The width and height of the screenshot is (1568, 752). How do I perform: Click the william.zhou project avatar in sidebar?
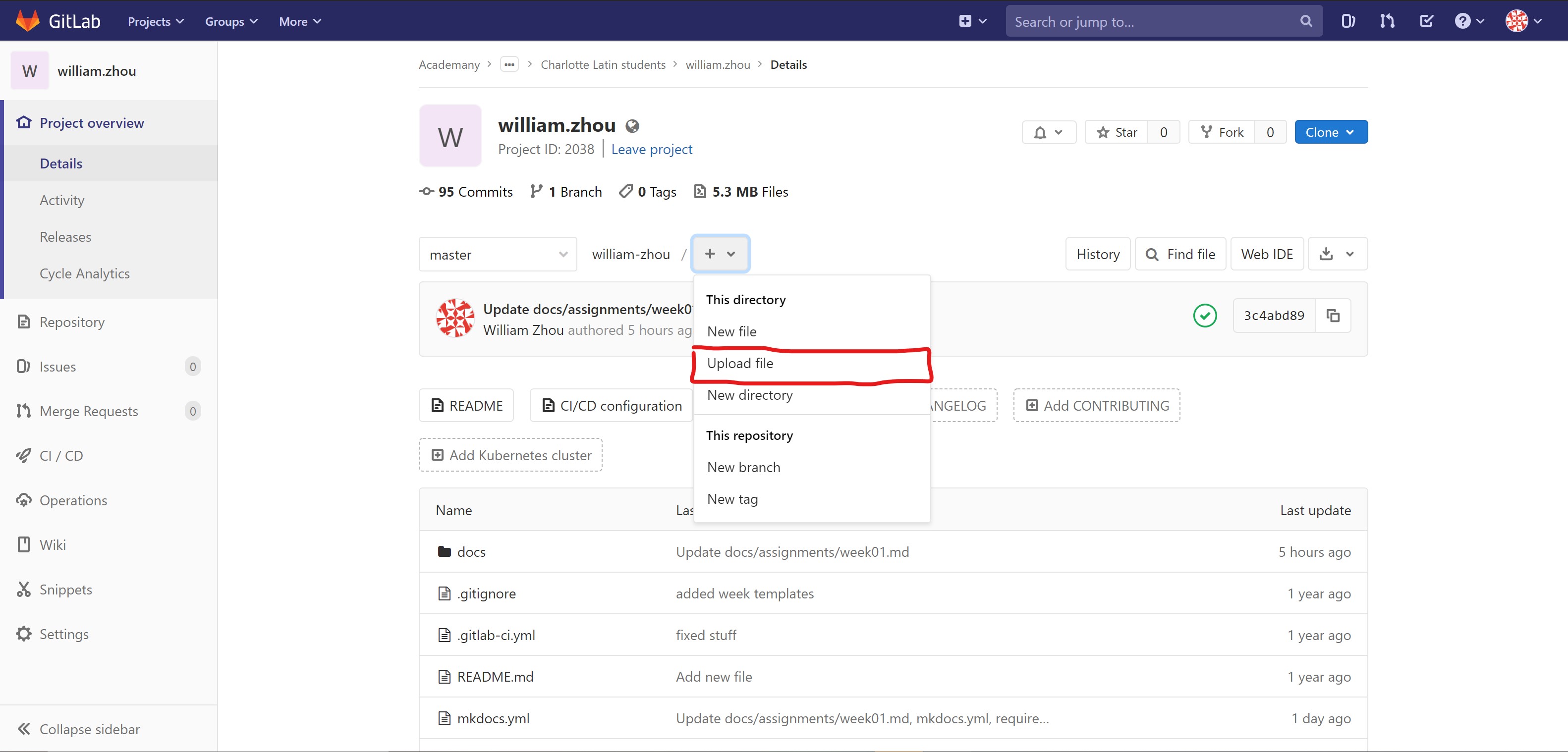pos(30,70)
